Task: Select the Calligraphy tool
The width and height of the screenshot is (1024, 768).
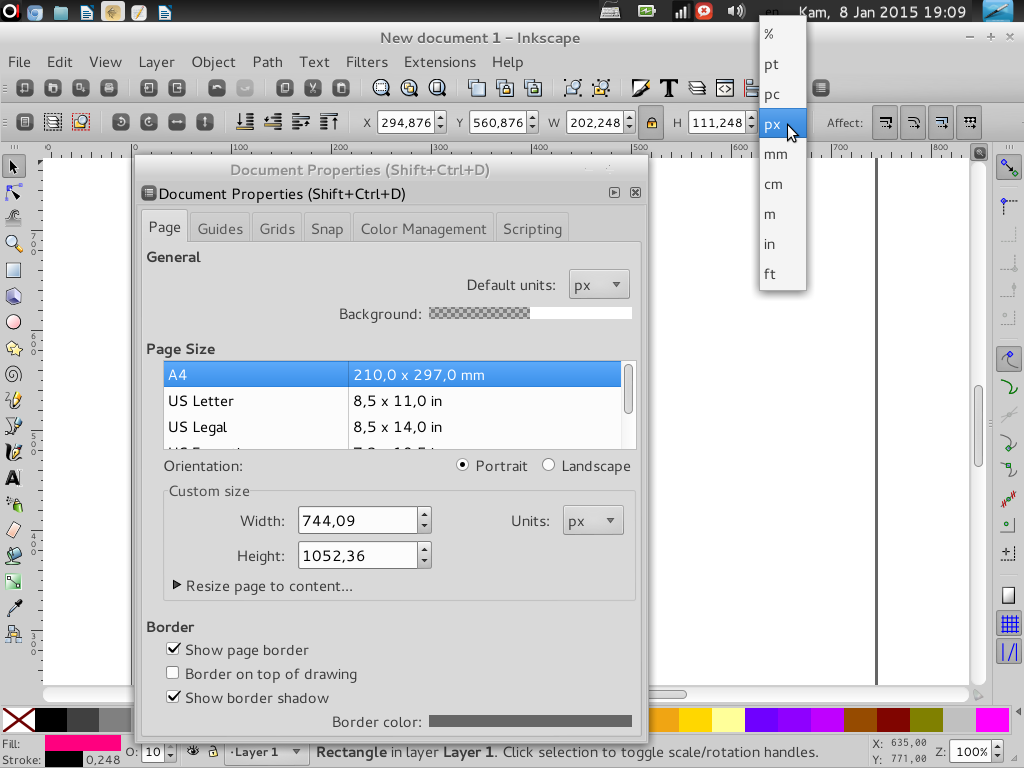Action: pyautogui.click(x=13, y=451)
